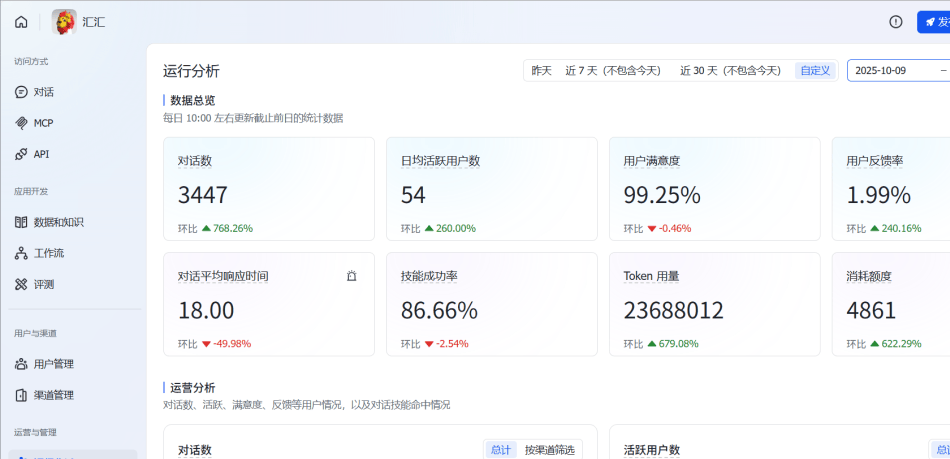Select the 自定义 date range option
The image size is (950, 459).
(815, 71)
